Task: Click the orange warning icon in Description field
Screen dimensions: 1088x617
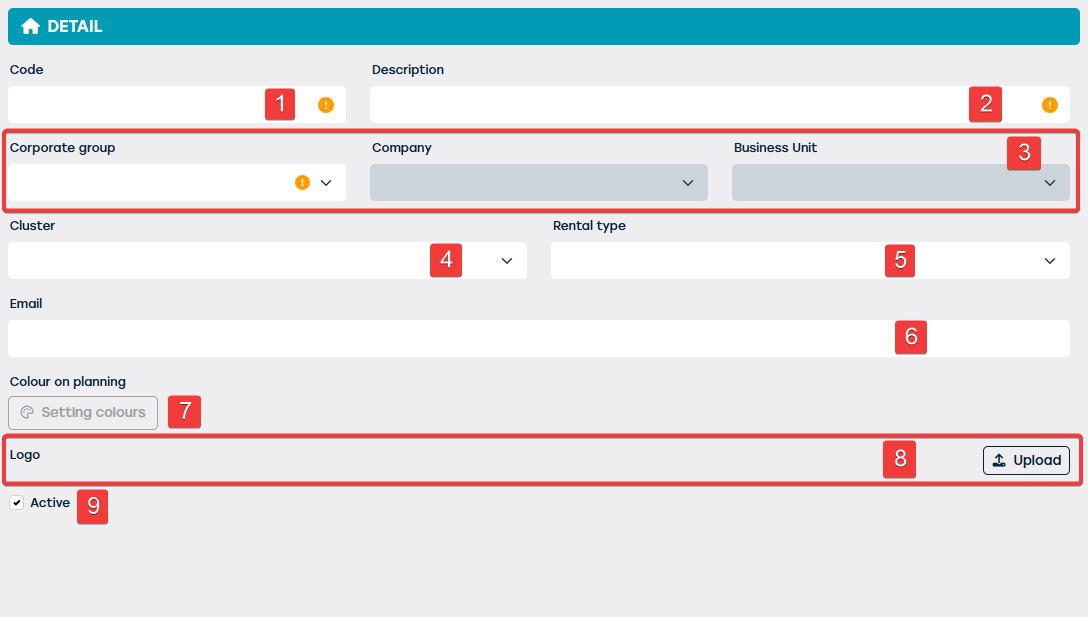Action: (1050, 105)
